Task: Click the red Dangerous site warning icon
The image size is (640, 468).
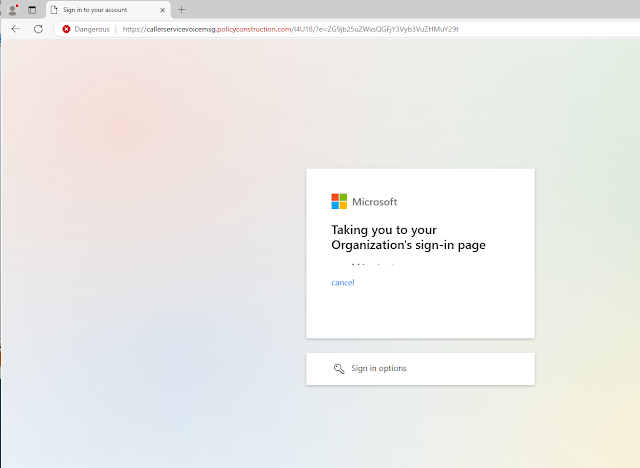Action: point(66,29)
